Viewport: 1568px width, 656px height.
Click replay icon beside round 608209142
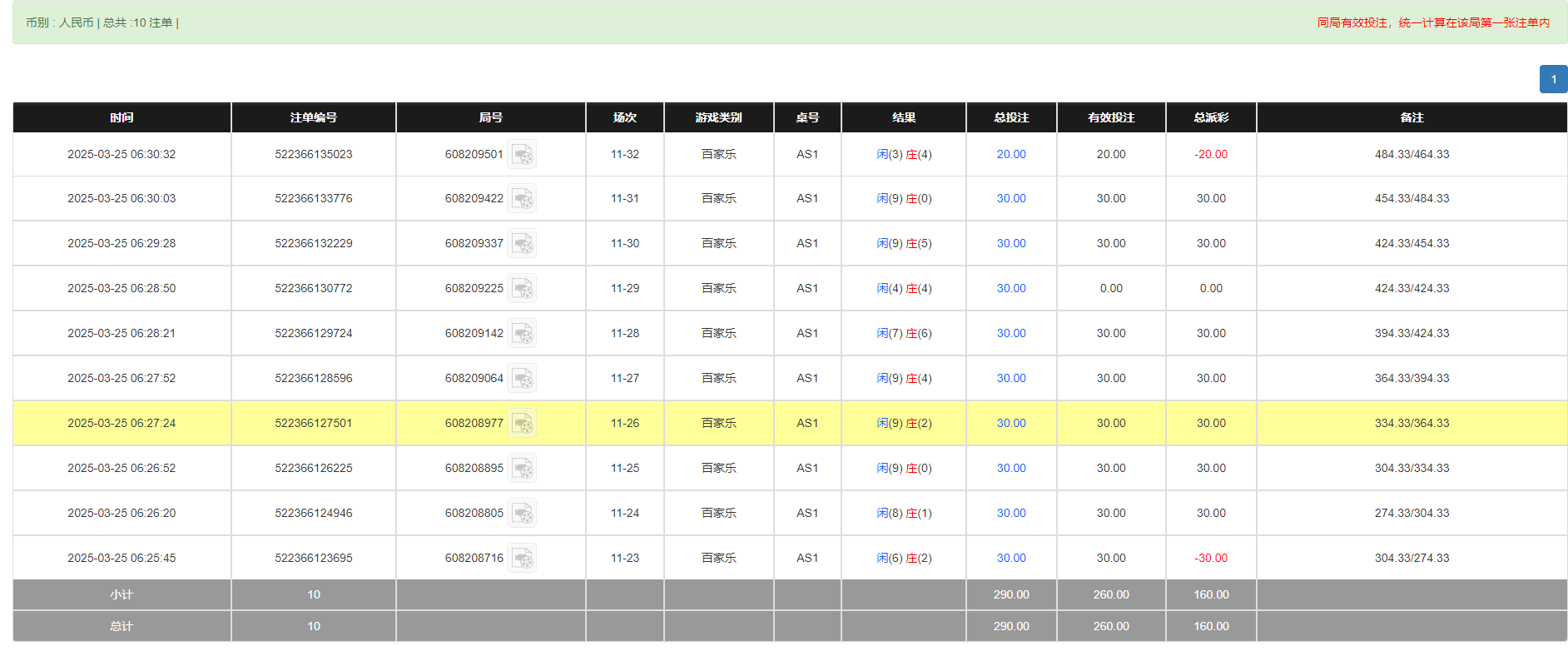522,334
